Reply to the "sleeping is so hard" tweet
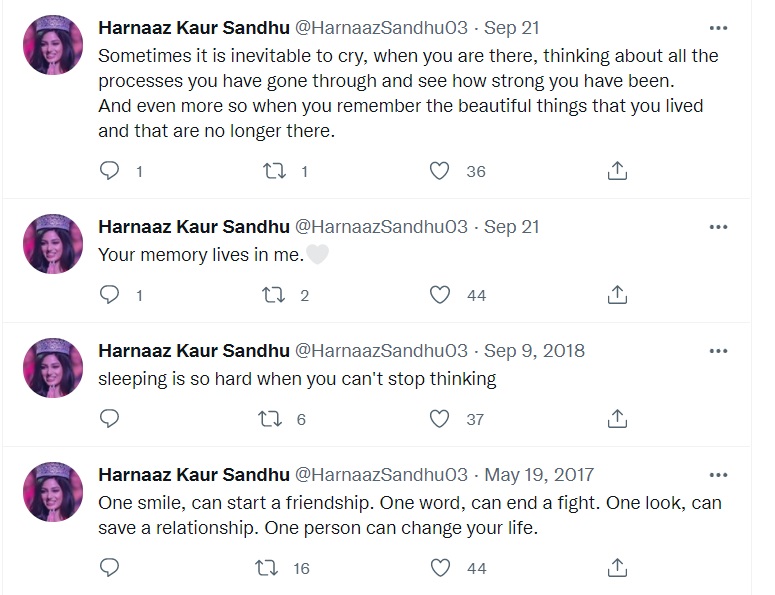The height and width of the screenshot is (595, 775). point(111,418)
